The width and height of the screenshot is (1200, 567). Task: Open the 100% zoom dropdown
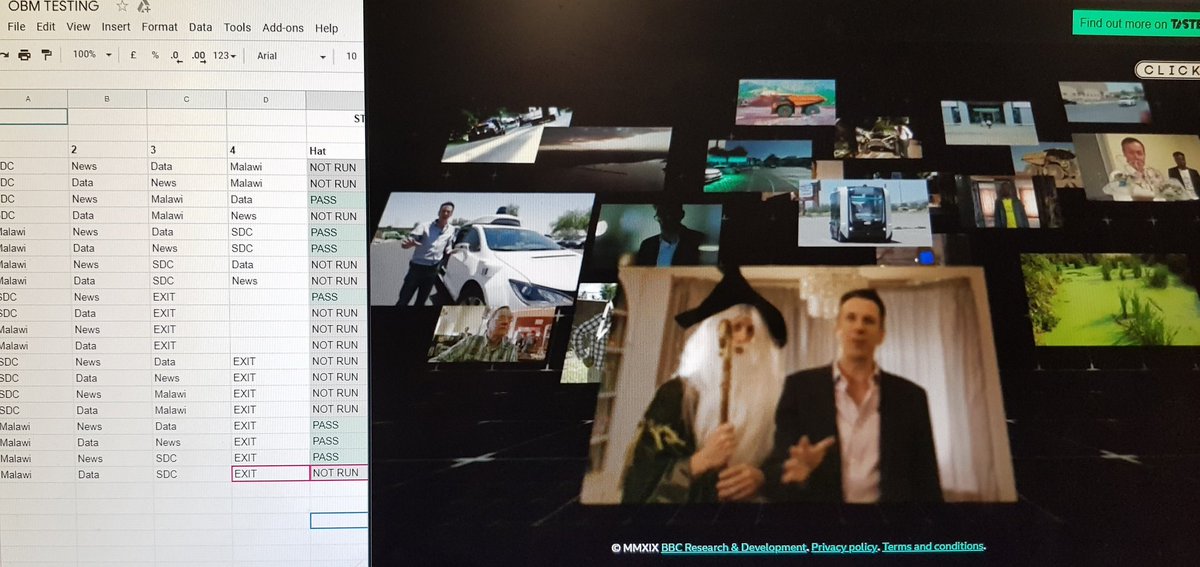[92, 54]
